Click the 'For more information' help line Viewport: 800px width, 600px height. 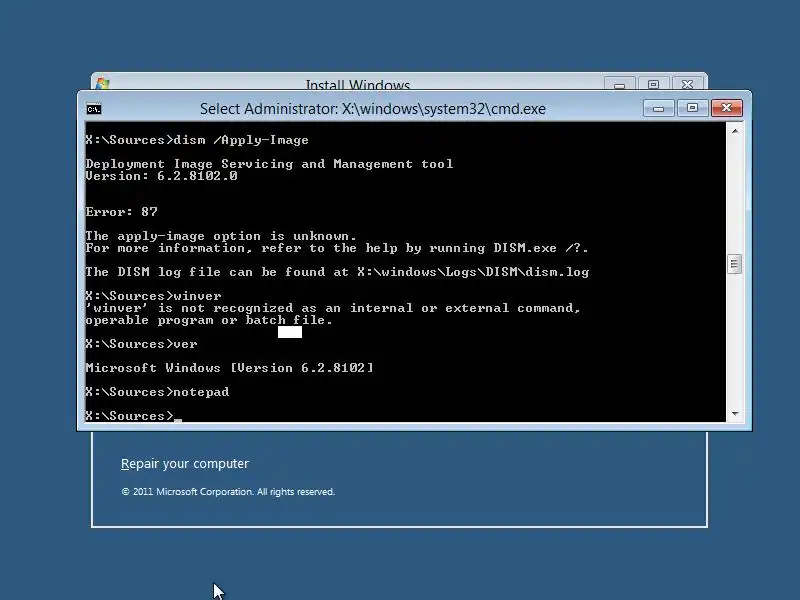(x=337, y=248)
